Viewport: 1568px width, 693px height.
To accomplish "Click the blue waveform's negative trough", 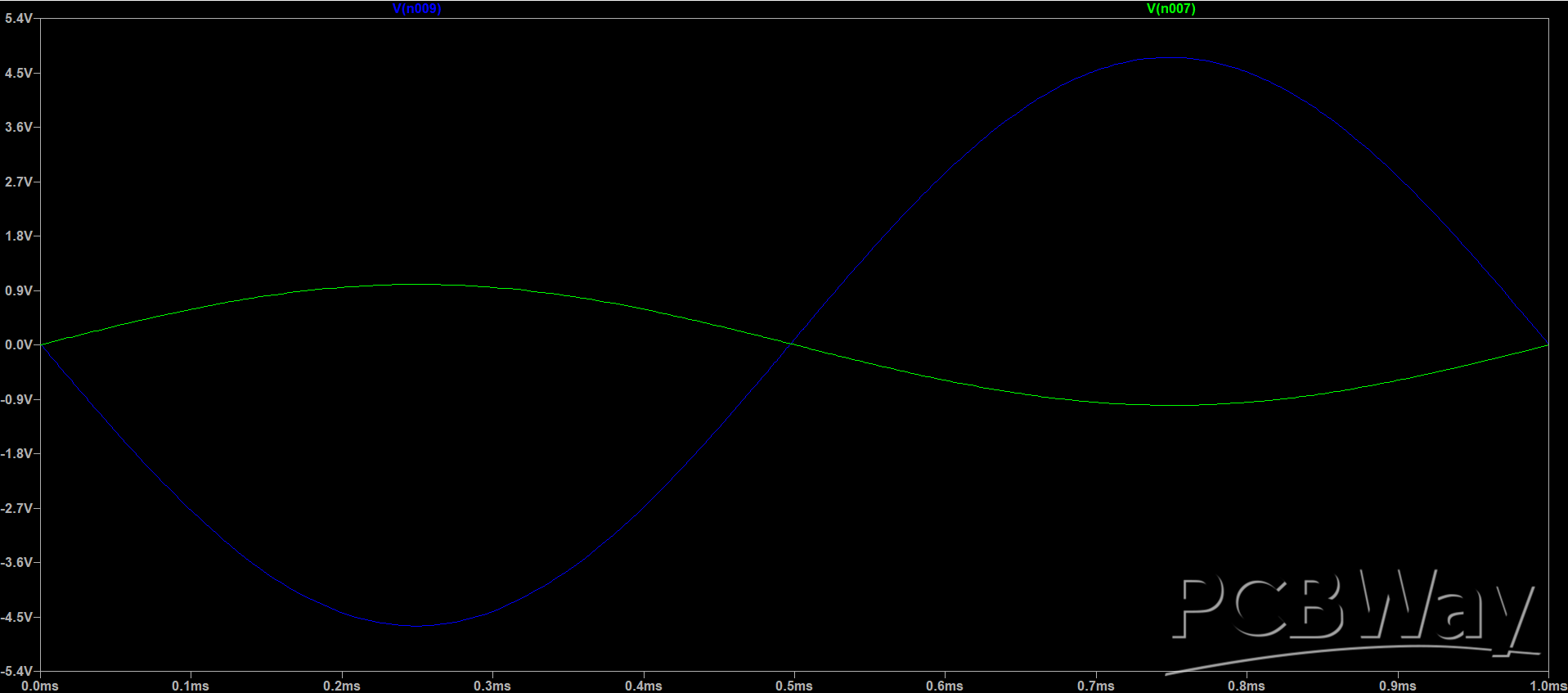I will coord(417,626).
